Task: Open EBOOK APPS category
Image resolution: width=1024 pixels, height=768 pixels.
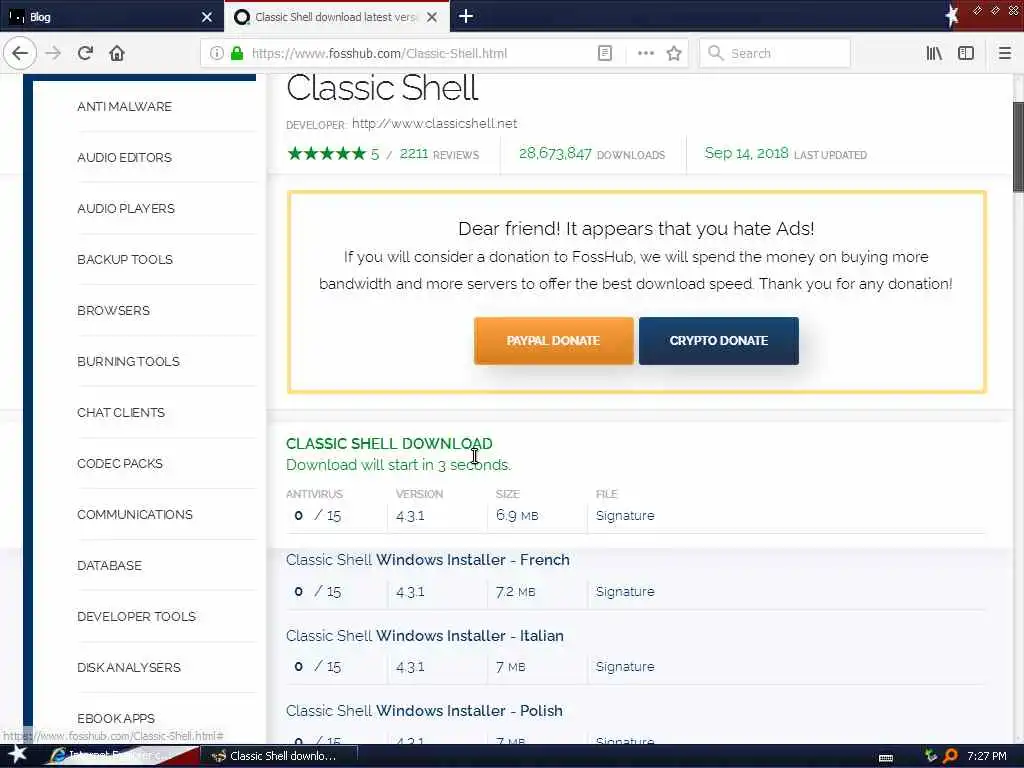Action: [x=116, y=718]
